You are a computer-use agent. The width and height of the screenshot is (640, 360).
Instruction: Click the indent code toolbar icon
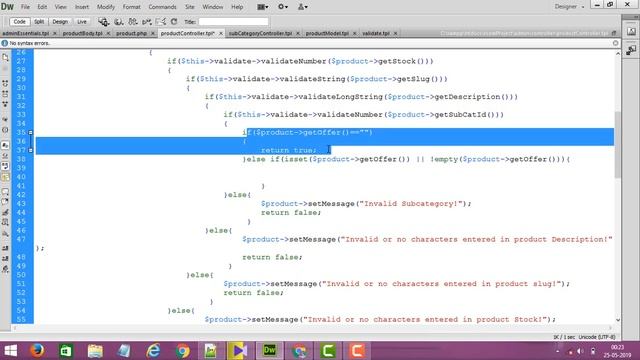tap(5, 248)
